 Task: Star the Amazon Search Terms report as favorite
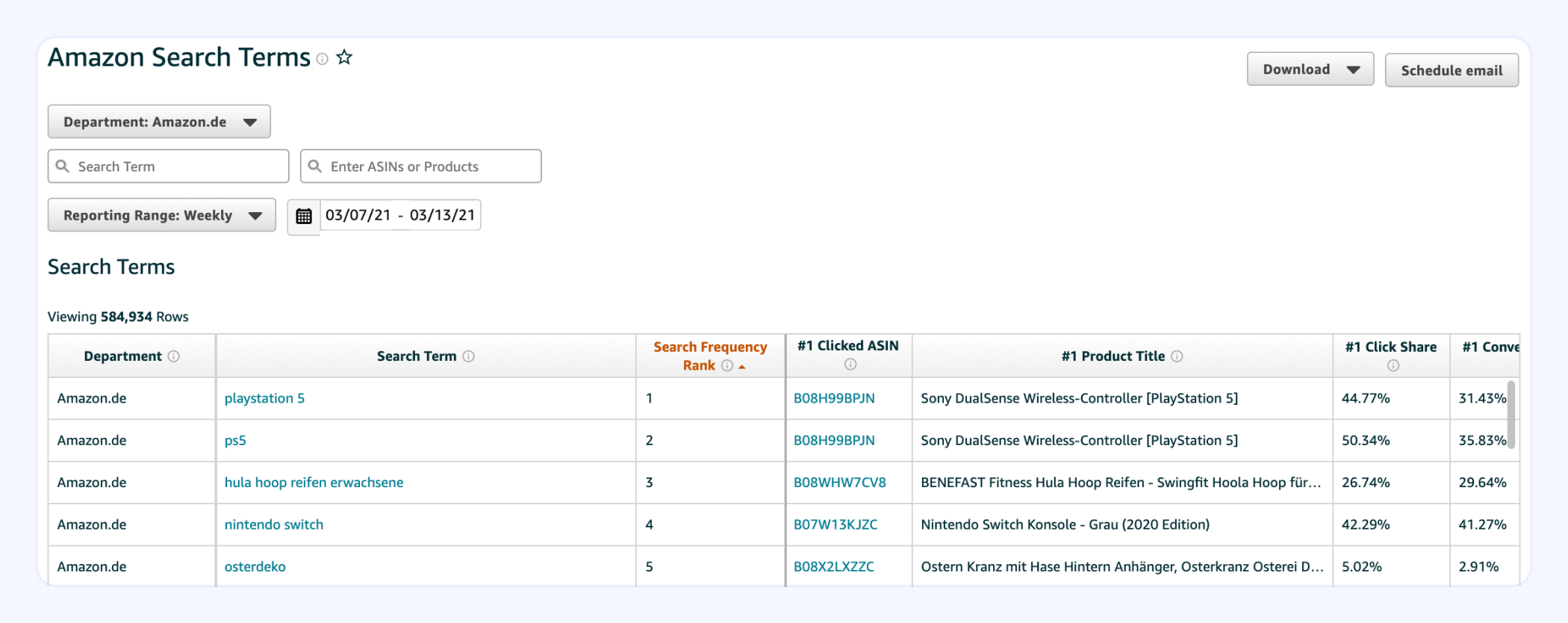tap(344, 58)
